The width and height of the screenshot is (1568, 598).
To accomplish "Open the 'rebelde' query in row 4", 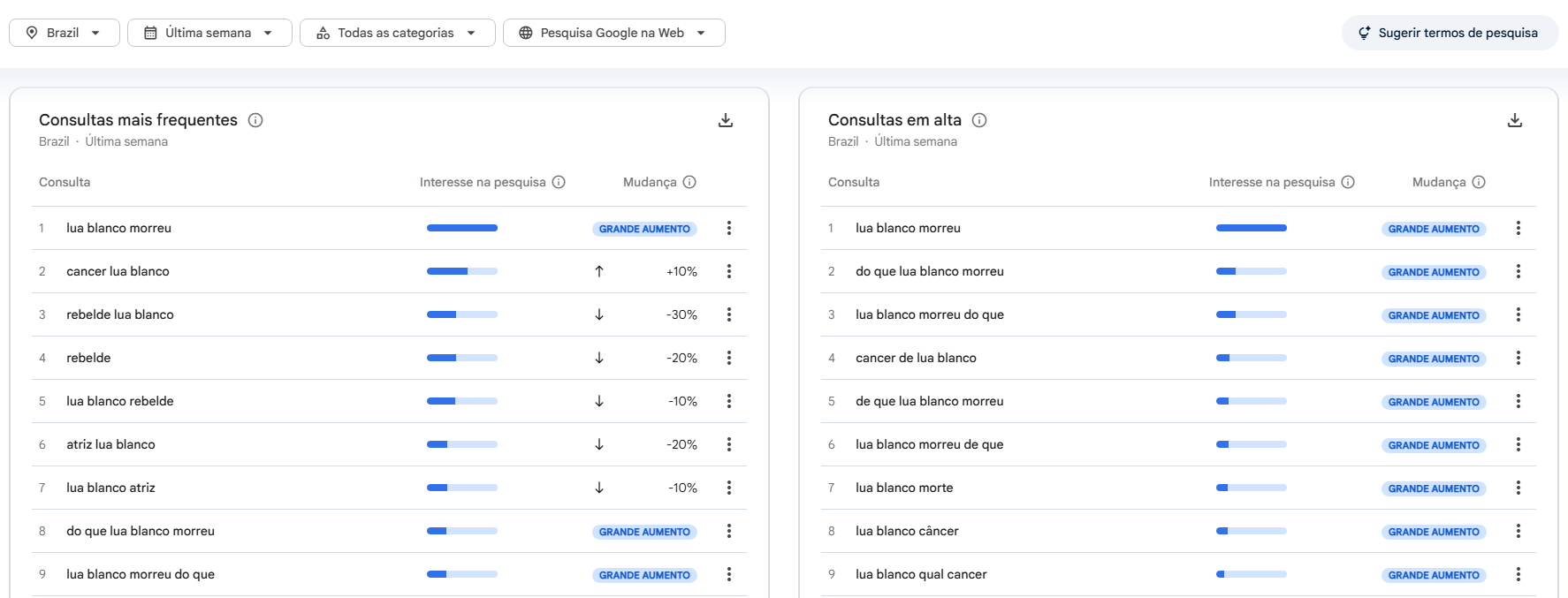I will [88, 358].
